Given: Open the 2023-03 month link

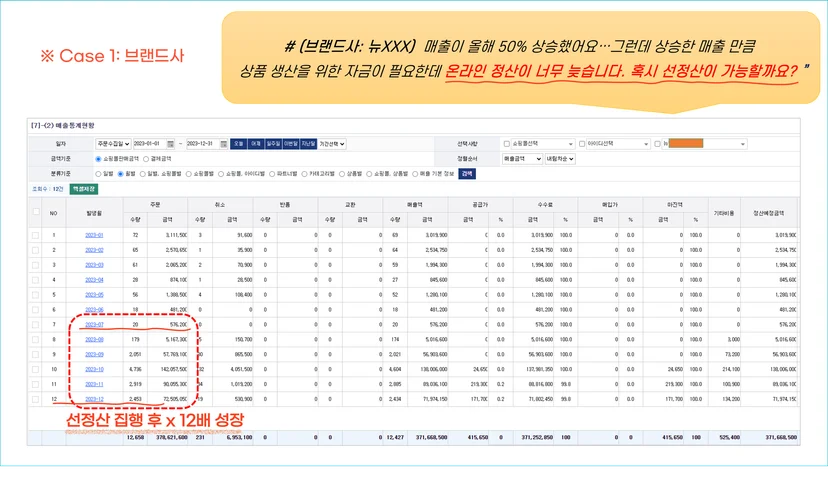Looking at the screenshot, I should click(x=94, y=265).
